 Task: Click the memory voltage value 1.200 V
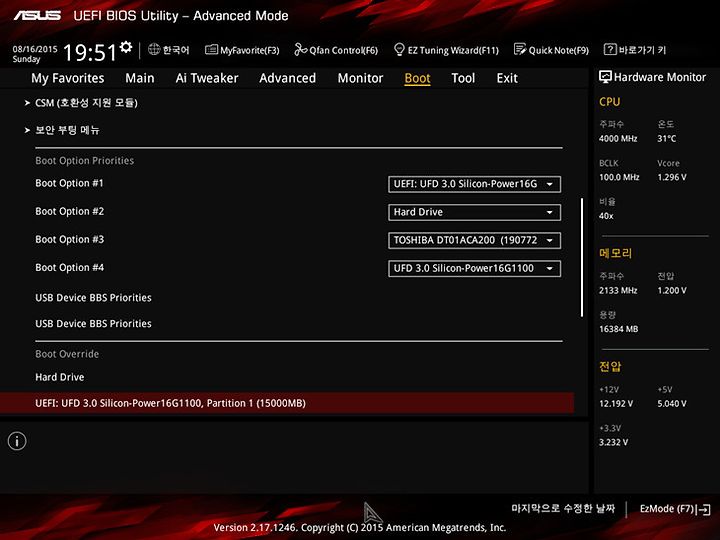click(672, 291)
